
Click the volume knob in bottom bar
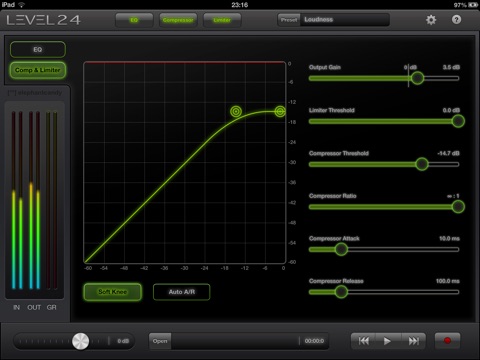pyautogui.click(x=81, y=341)
